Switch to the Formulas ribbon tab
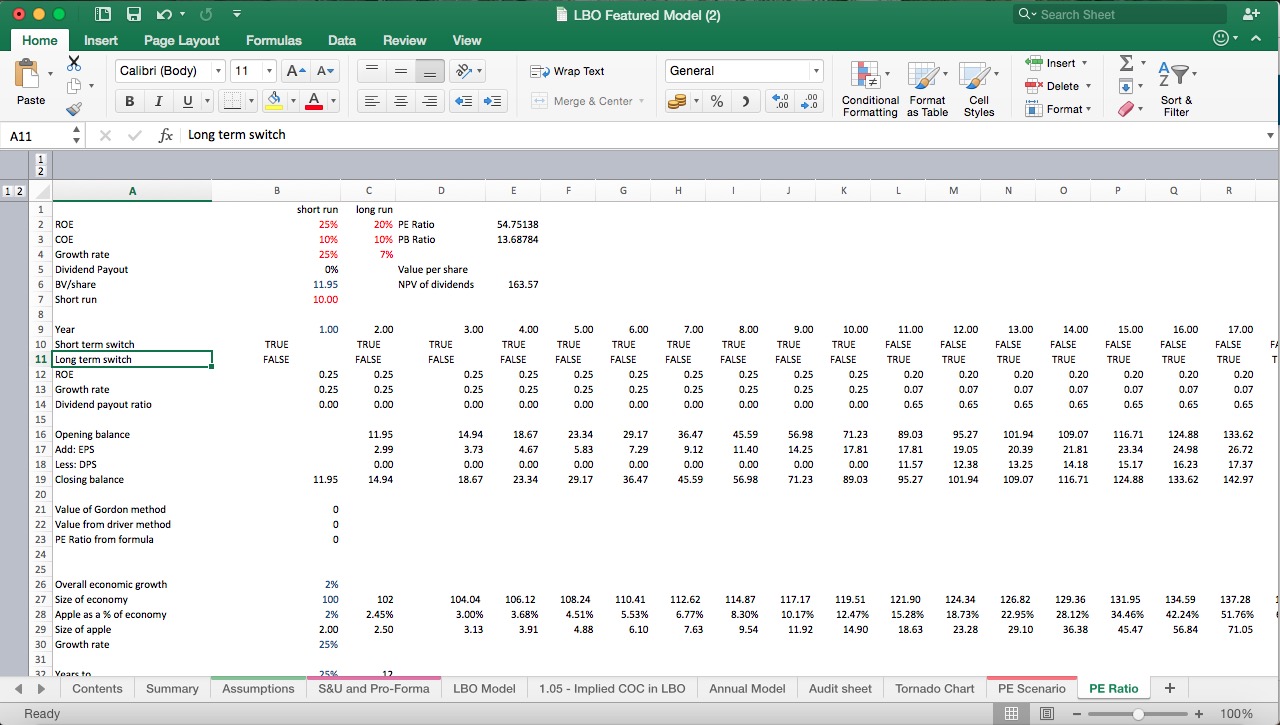Viewport: 1280px width, 725px height. pyautogui.click(x=274, y=40)
